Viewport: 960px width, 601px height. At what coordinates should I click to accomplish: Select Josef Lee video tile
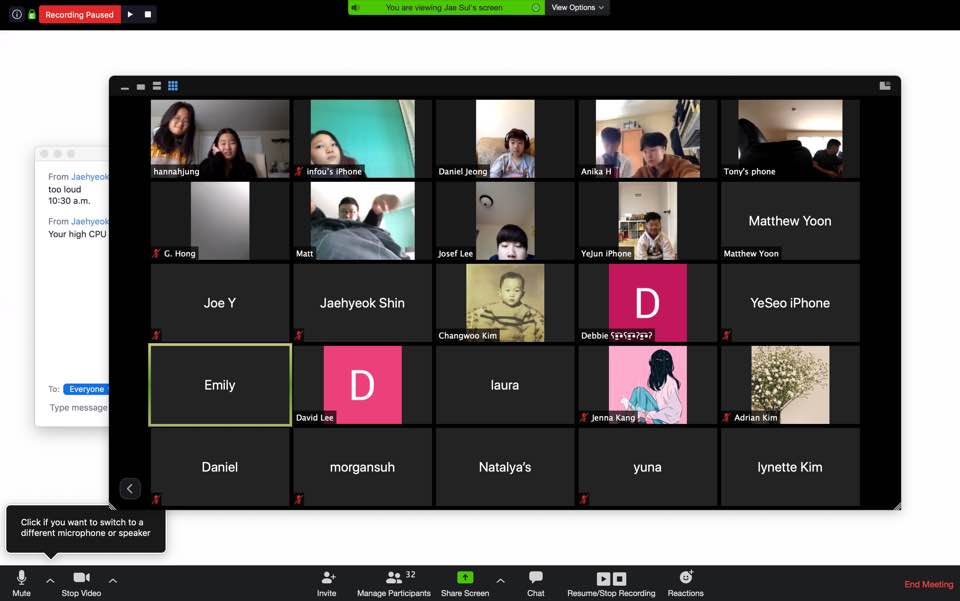pos(505,221)
